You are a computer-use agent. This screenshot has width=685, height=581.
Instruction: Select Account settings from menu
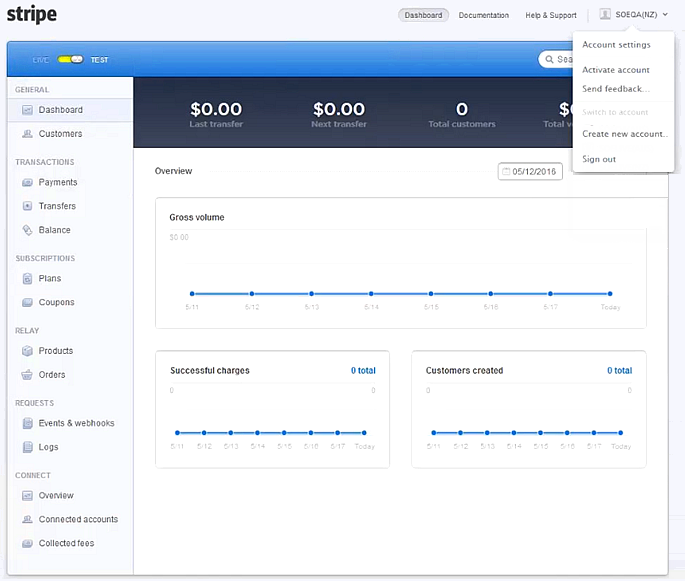(616, 45)
